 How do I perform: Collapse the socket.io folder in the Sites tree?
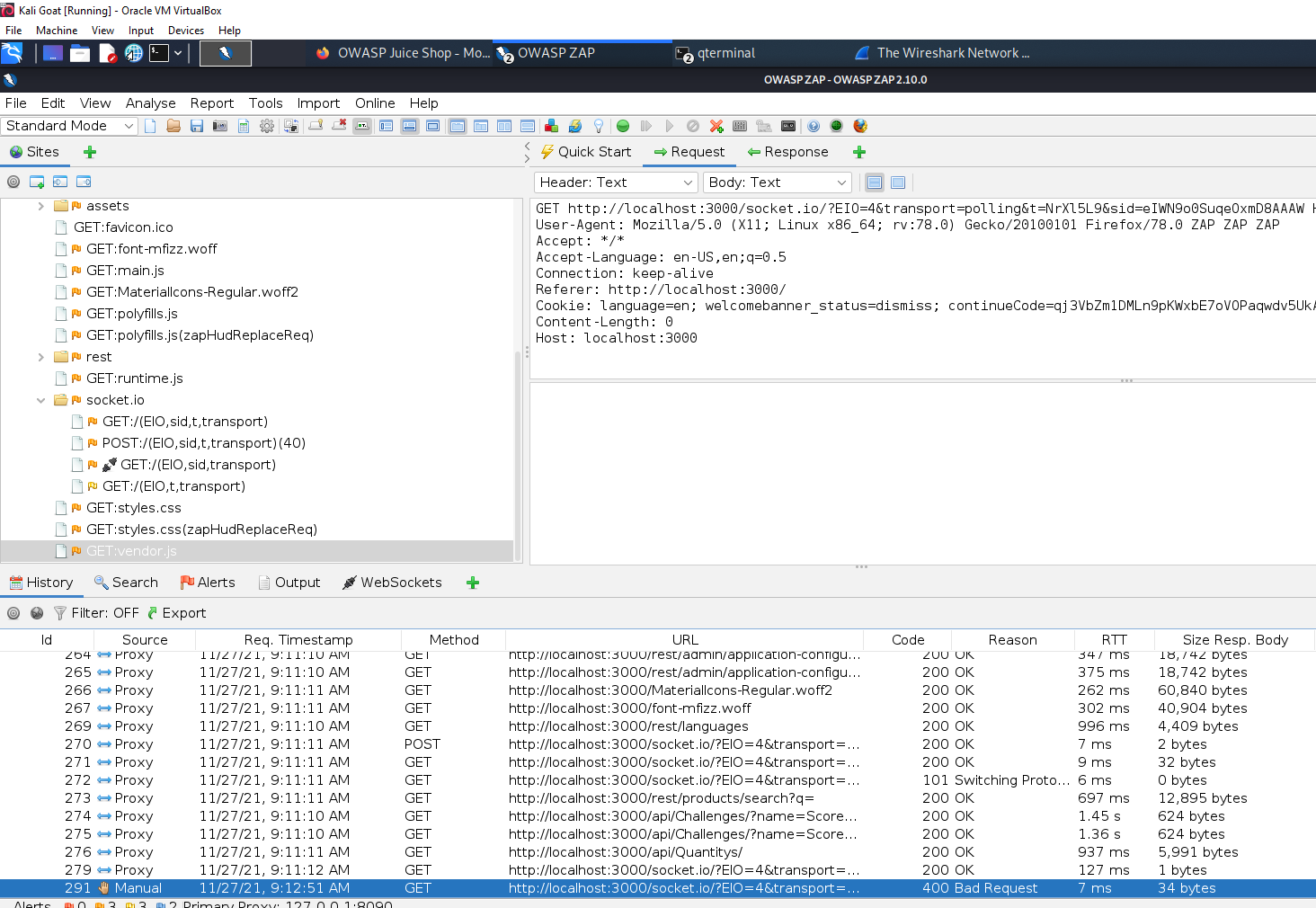click(40, 400)
